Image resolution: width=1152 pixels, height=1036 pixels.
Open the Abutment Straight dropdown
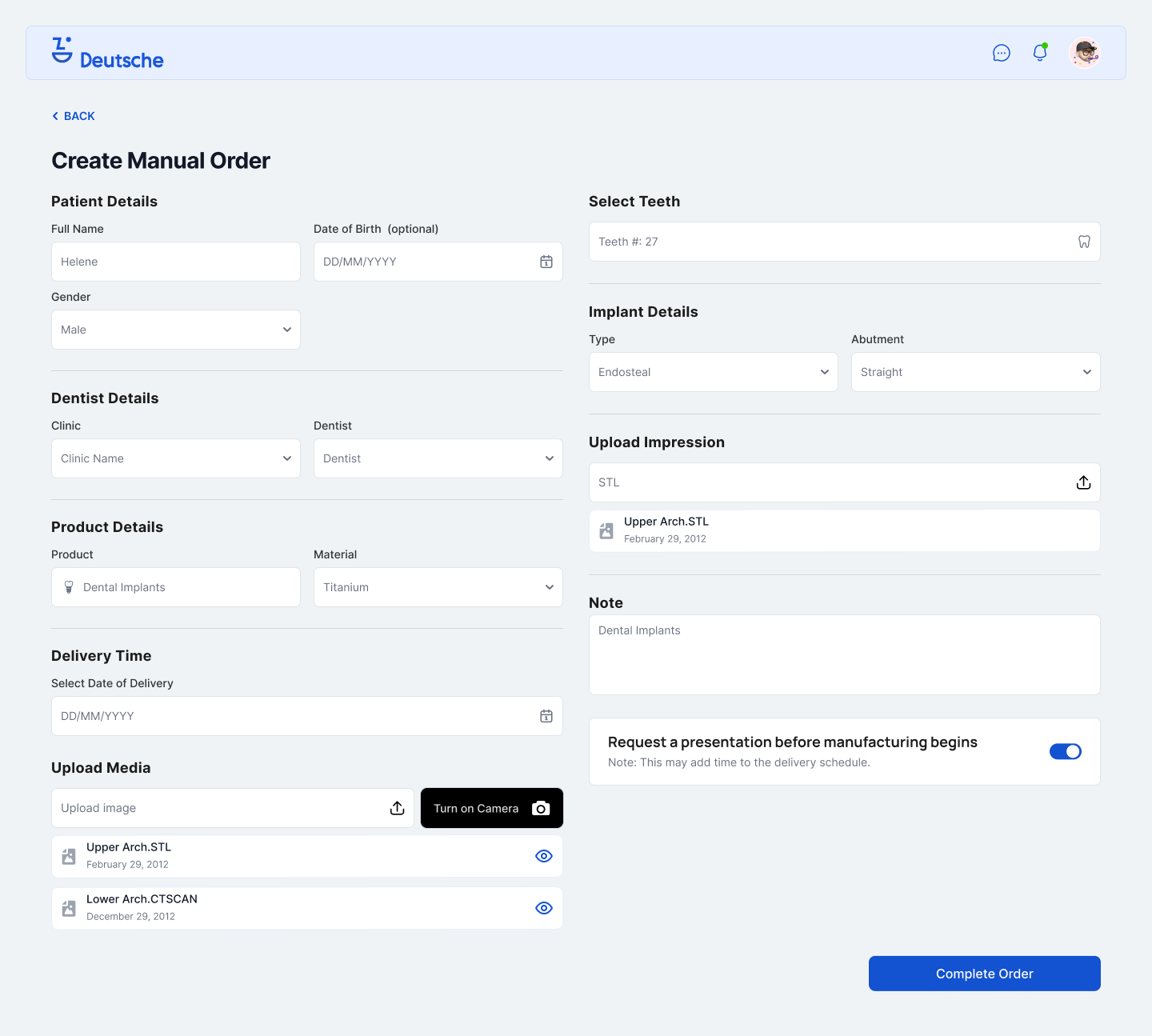coord(976,372)
